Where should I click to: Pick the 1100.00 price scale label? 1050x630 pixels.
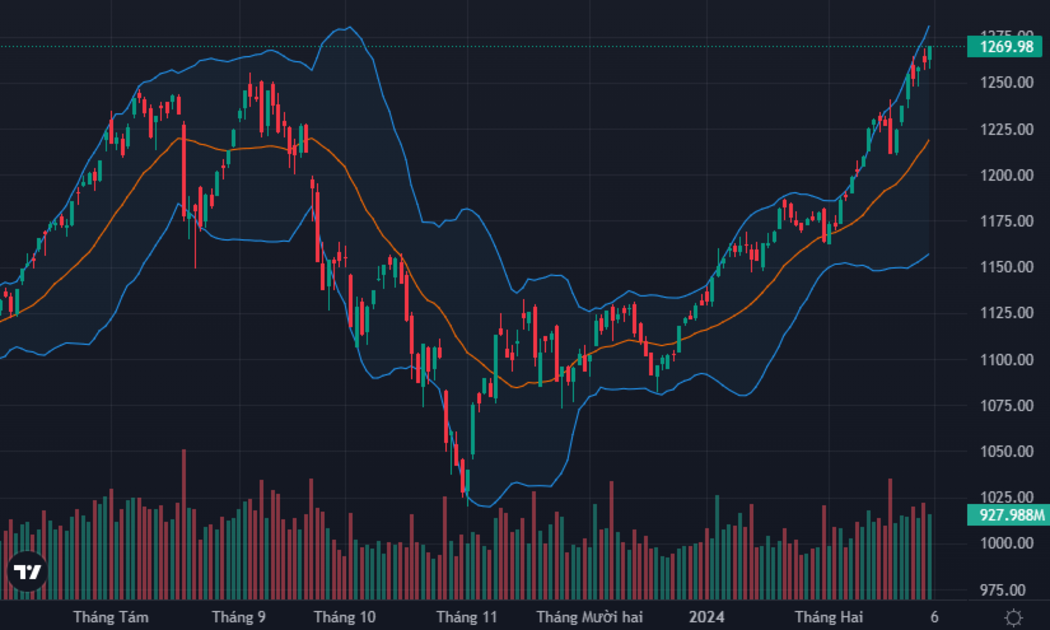pos(1006,360)
